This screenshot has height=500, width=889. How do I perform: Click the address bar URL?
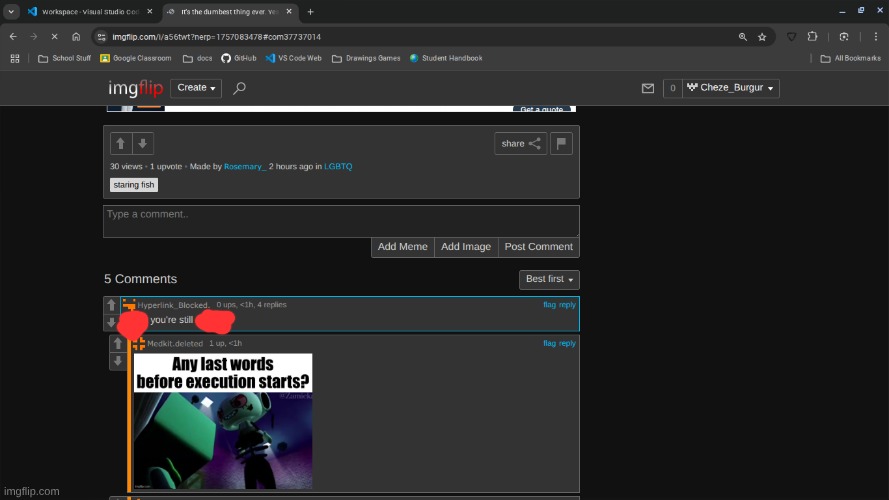(x=217, y=37)
